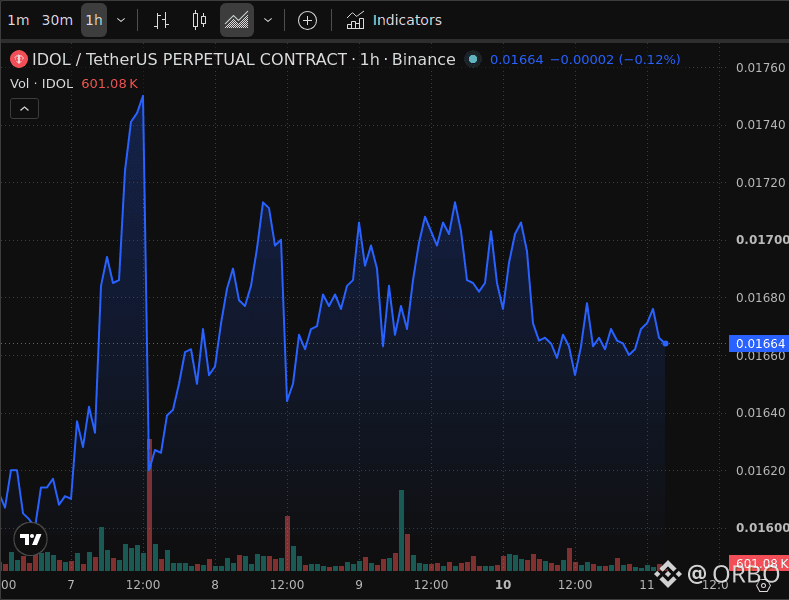789x600 pixels.
Task: Click the 0.01720 price axis label
Action: tap(760, 182)
